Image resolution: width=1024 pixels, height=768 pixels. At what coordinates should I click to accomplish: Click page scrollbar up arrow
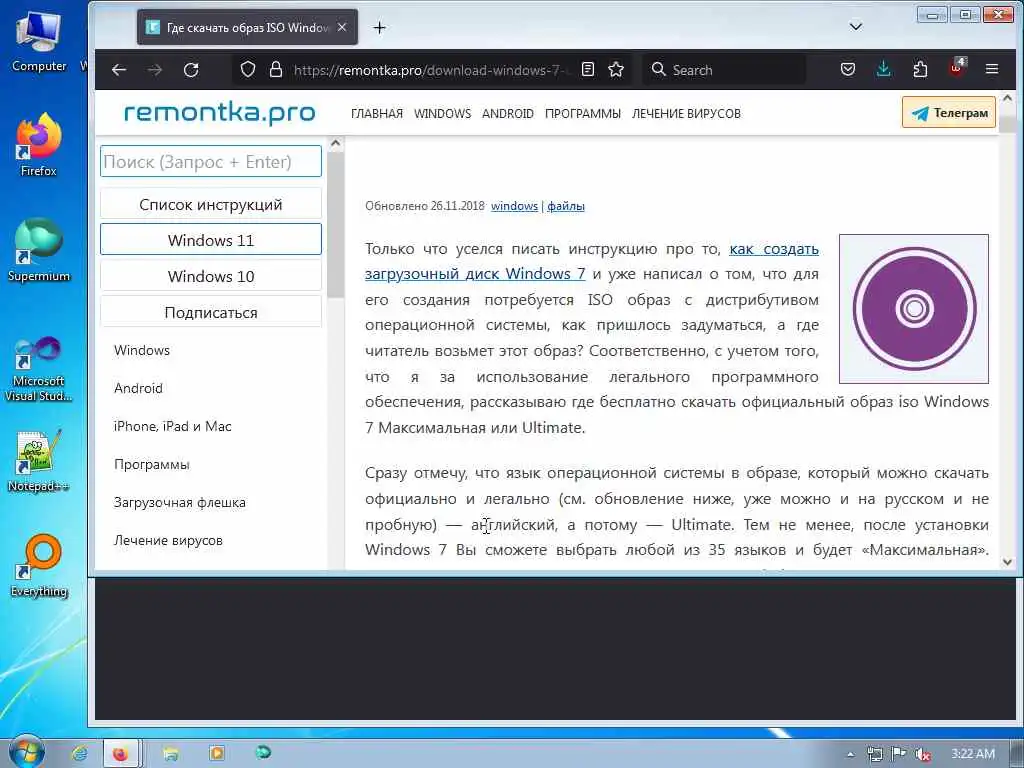(x=1007, y=98)
